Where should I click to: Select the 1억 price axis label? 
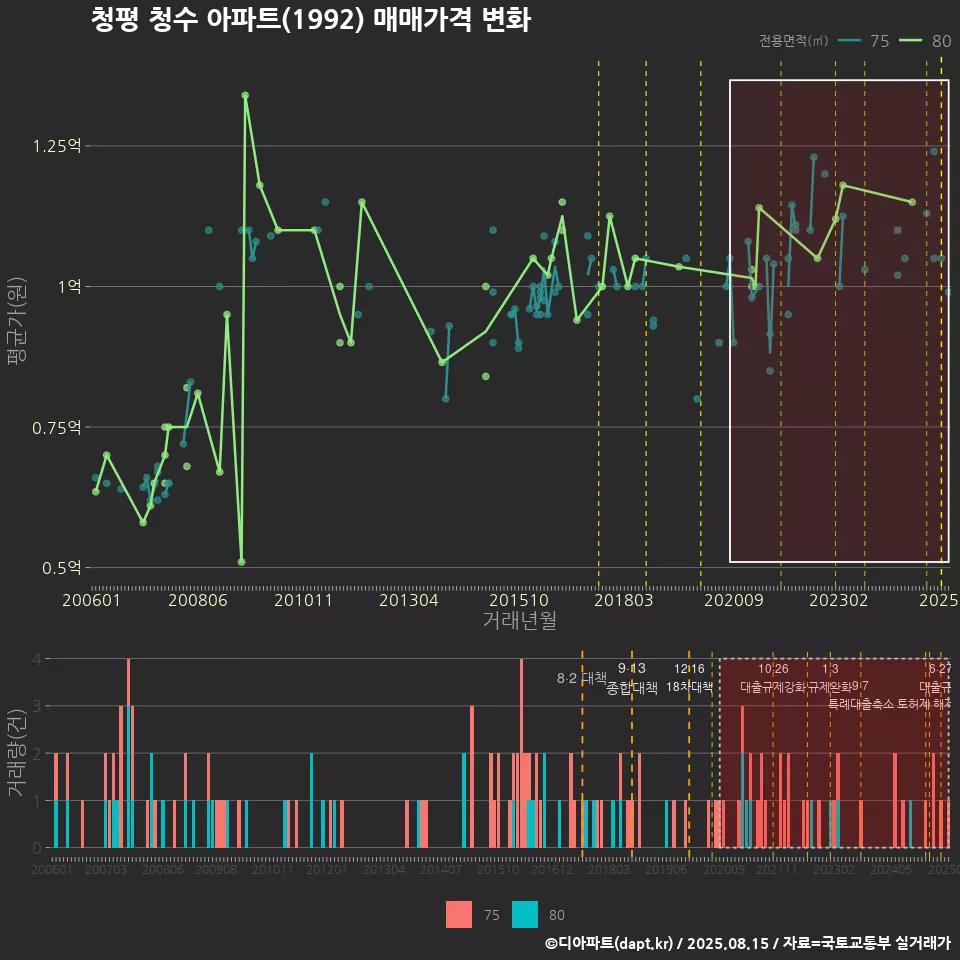69,287
